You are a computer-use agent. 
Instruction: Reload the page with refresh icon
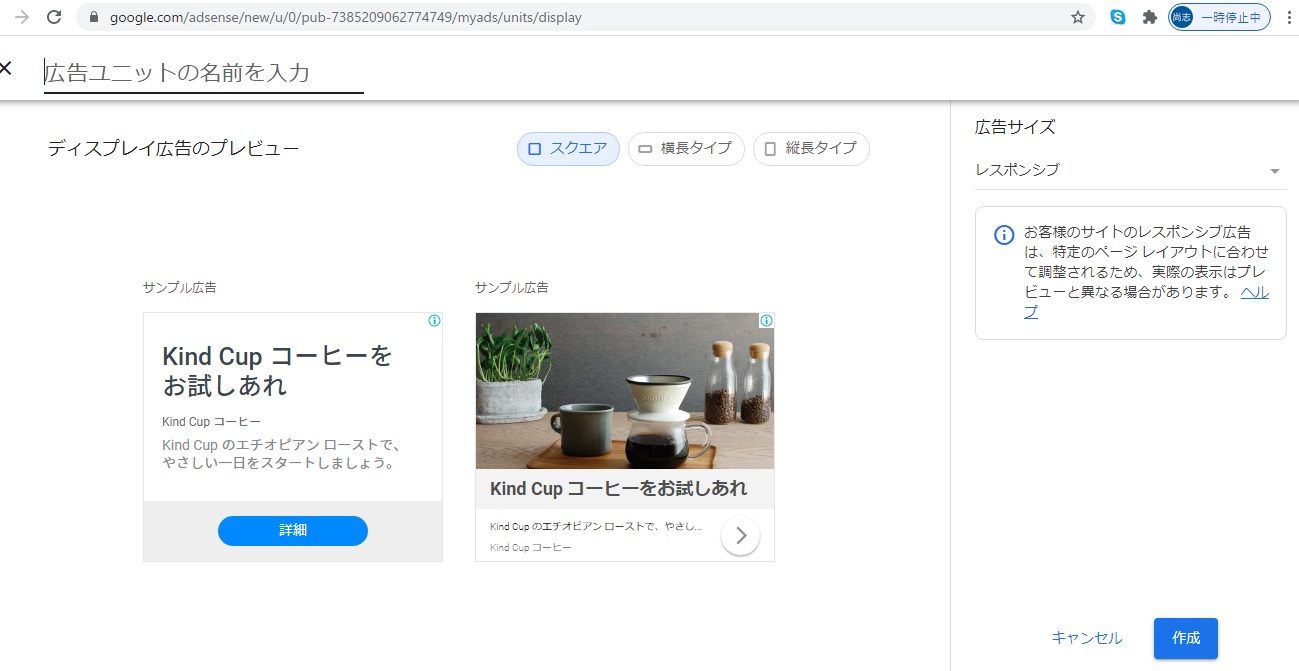click(54, 17)
